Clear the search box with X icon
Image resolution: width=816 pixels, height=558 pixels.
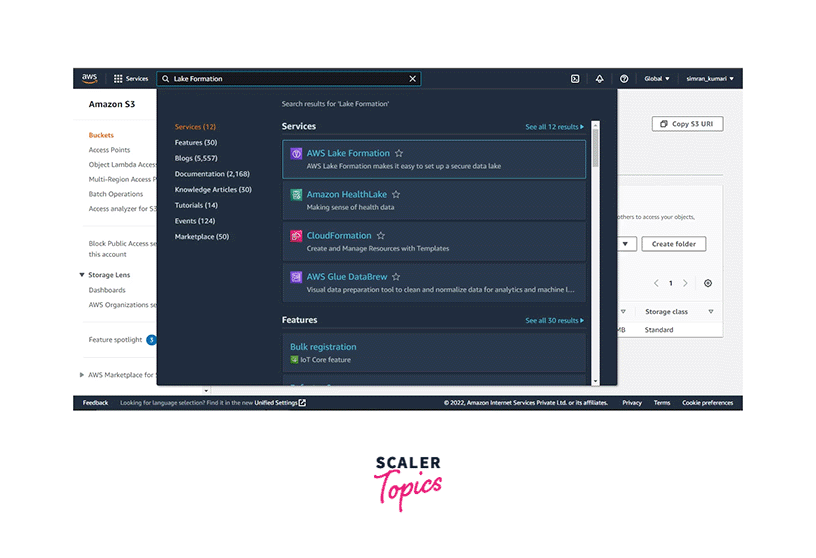pos(412,78)
